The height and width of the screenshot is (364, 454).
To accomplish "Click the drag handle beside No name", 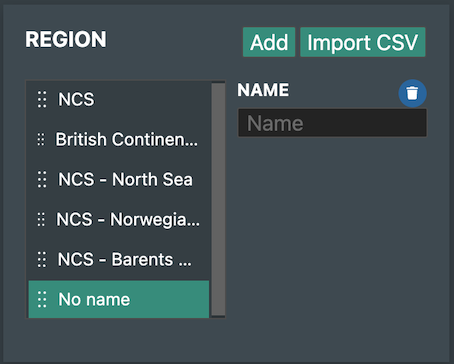I will click(x=42, y=299).
